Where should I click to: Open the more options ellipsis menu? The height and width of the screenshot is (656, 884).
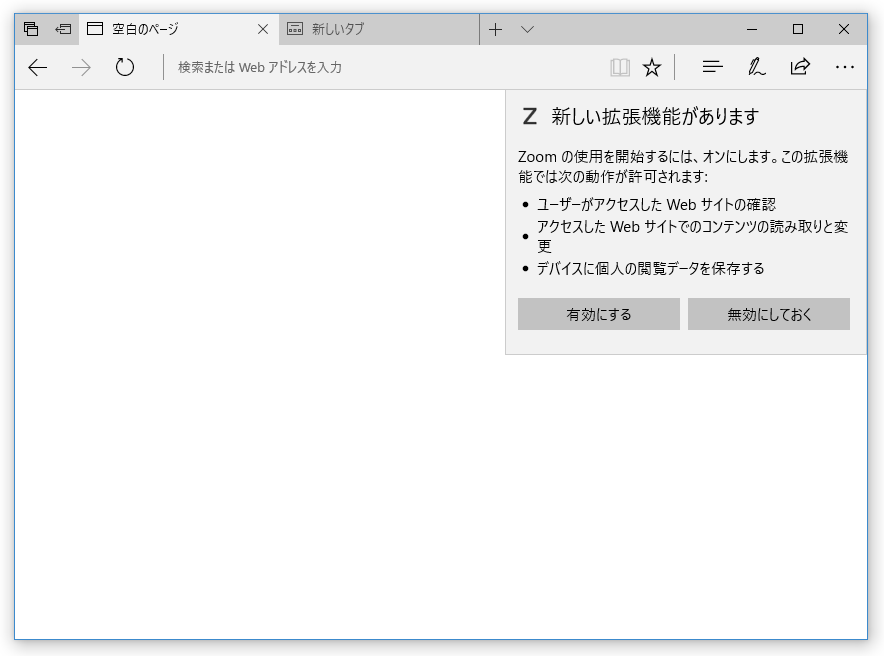(845, 67)
